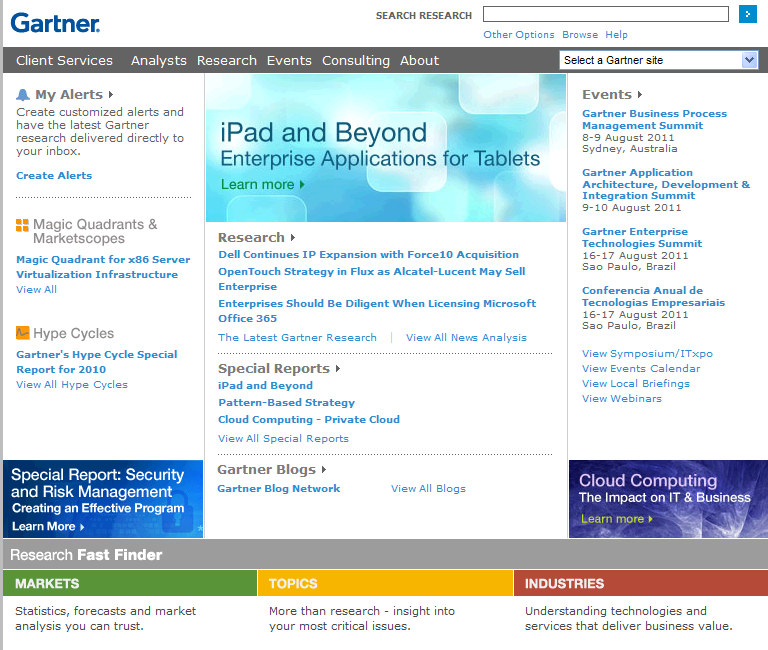Click the Magic Quadrants orange grid icon
This screenshot has width=768, height=650.
coord(22,225)
